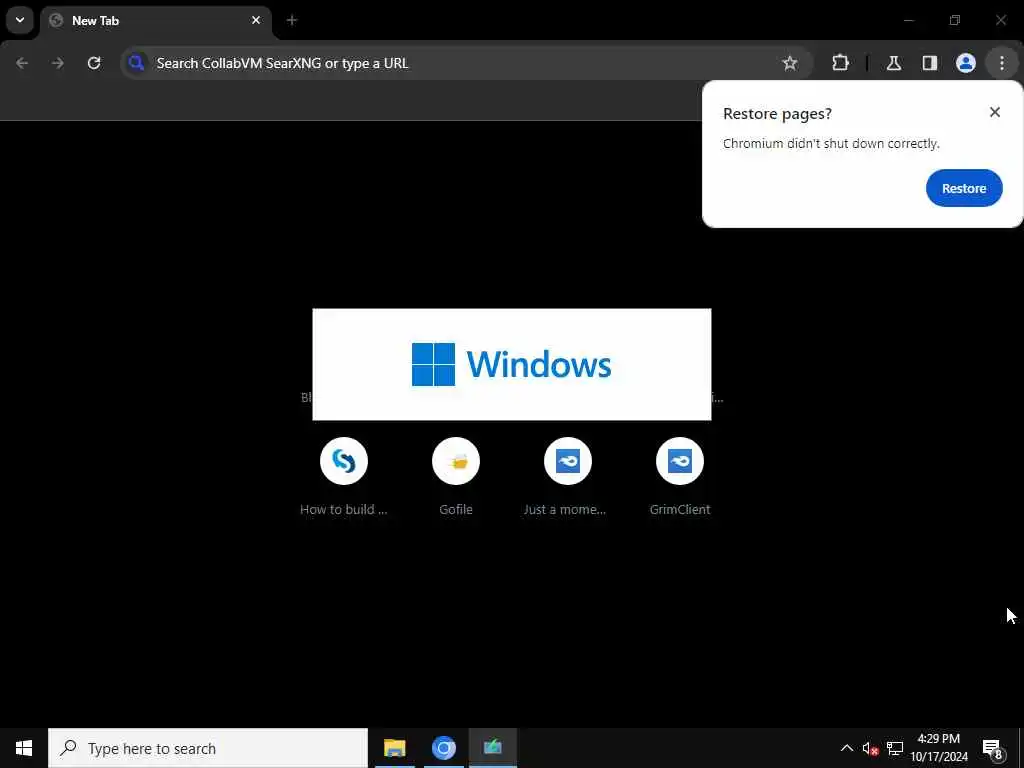Click the Restore button
The image size is (1024, 768).
pyautogui.click(x=964, y=188)
